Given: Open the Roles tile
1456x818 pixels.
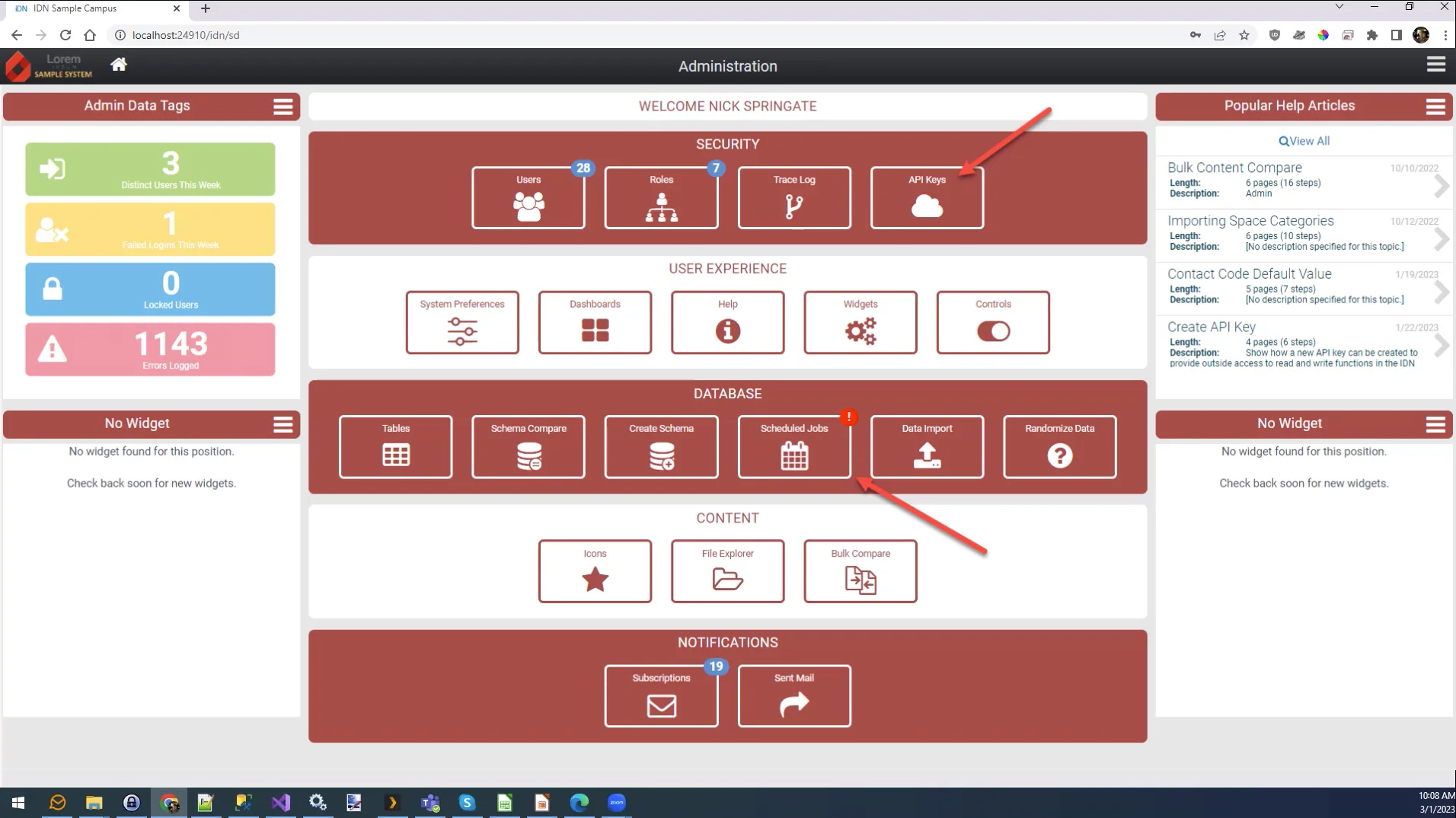Looking at the screenshot, I should pyautogui.click(x=661, y=197).
